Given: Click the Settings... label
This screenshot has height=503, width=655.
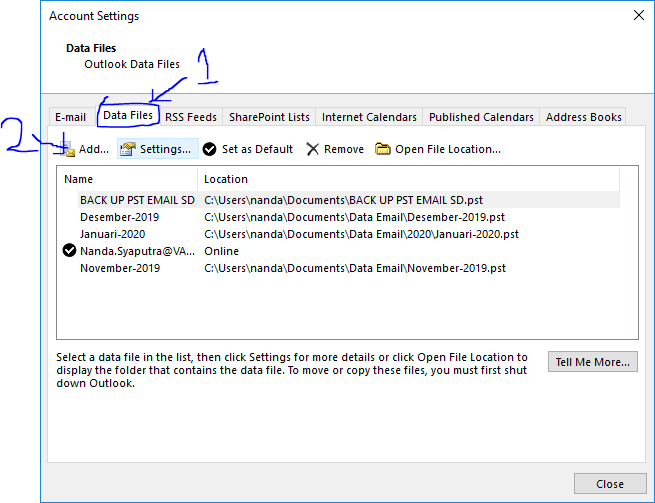Looking at the screenshot, I should point(165,149).
